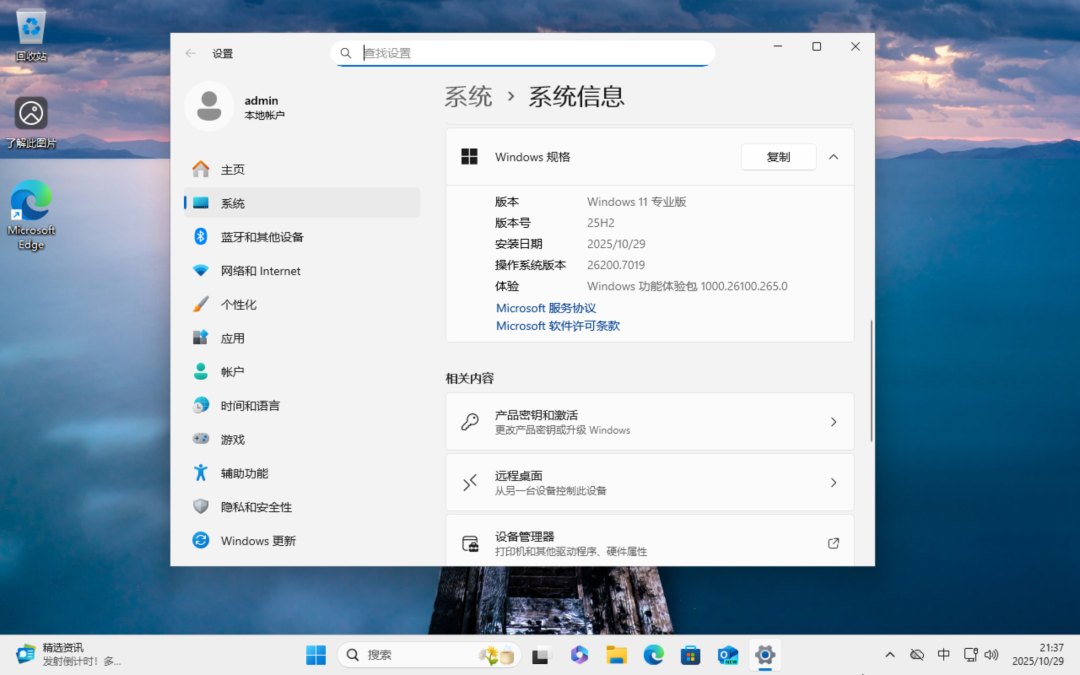This screenshot has width=1080, height=675.
Task: Click the network tray icon
Action: click(x=970, y=654)
